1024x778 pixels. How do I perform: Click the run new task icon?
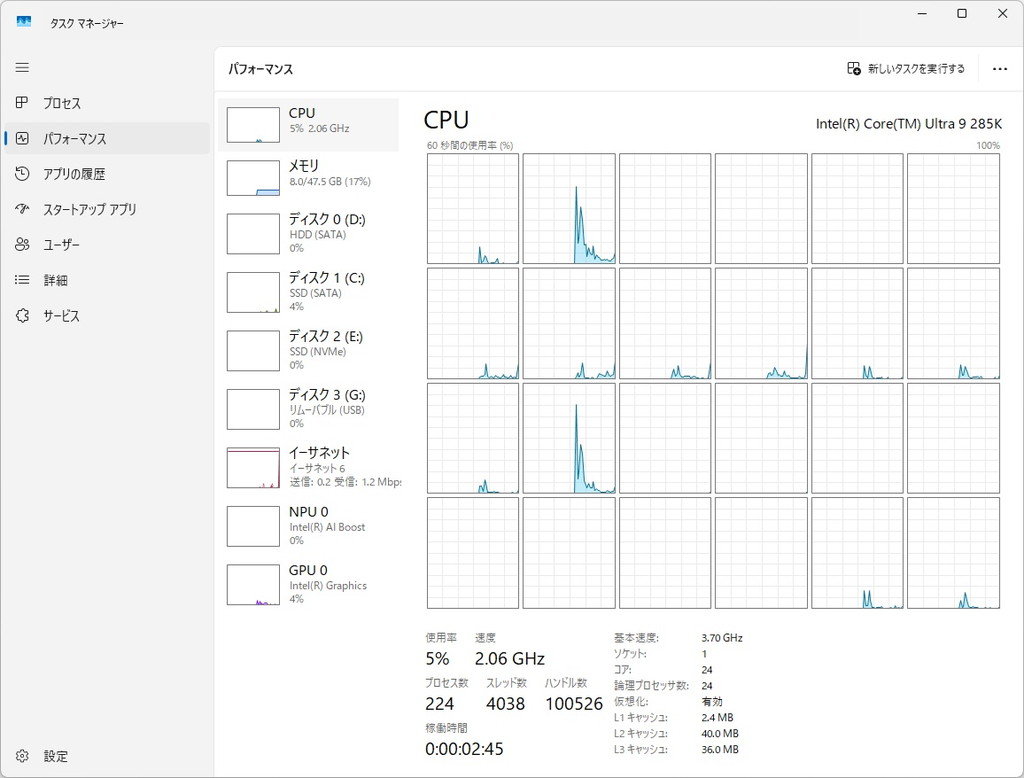854,69
